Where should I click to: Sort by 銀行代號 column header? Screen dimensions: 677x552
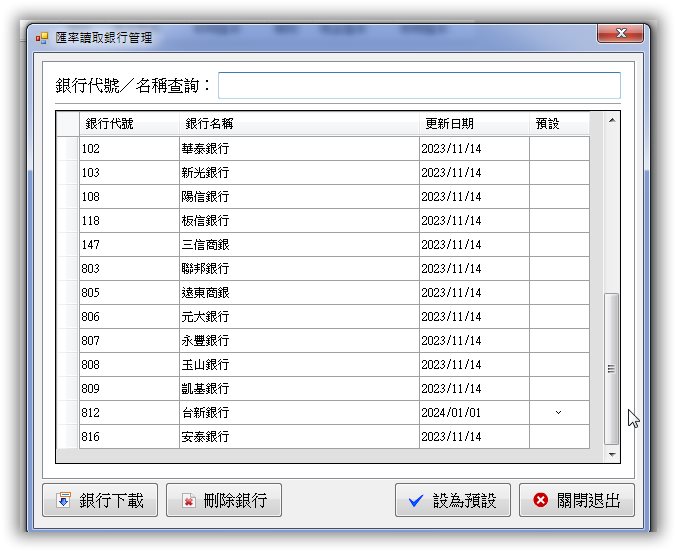129,124
